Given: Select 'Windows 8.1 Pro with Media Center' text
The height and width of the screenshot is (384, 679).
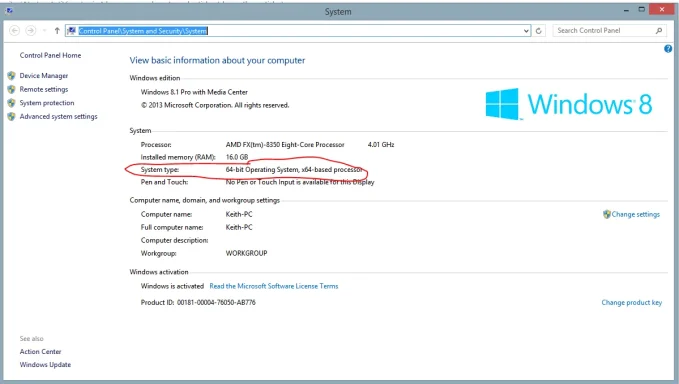Looking at the screenshot, I should tap(194, 92).
